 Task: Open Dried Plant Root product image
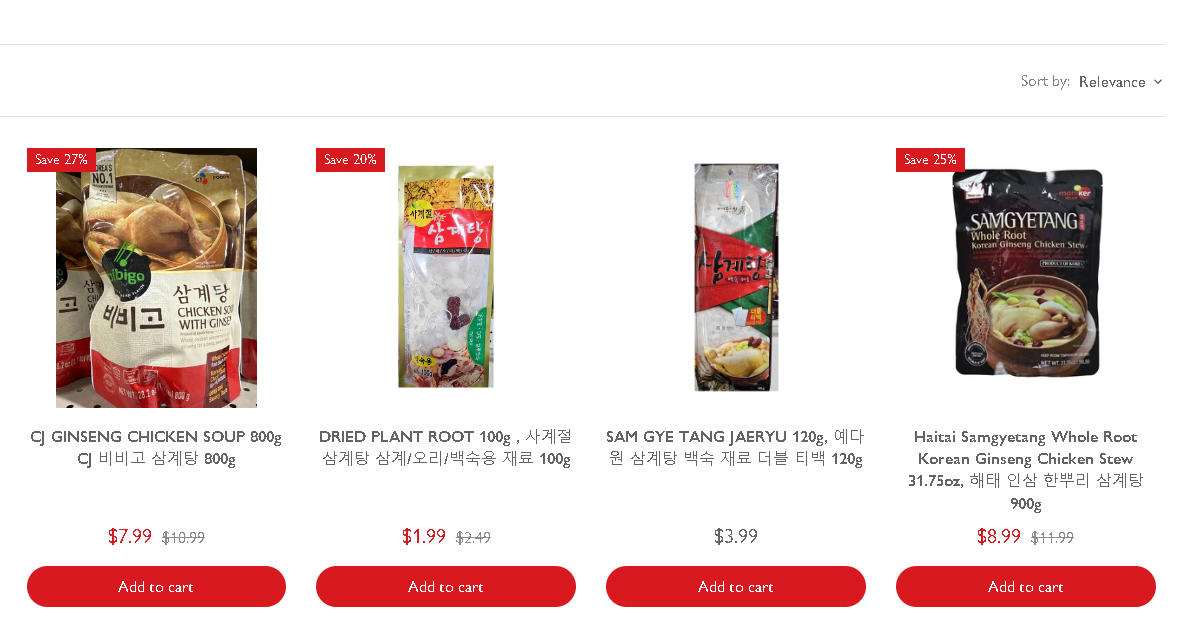tap(446, 277)
